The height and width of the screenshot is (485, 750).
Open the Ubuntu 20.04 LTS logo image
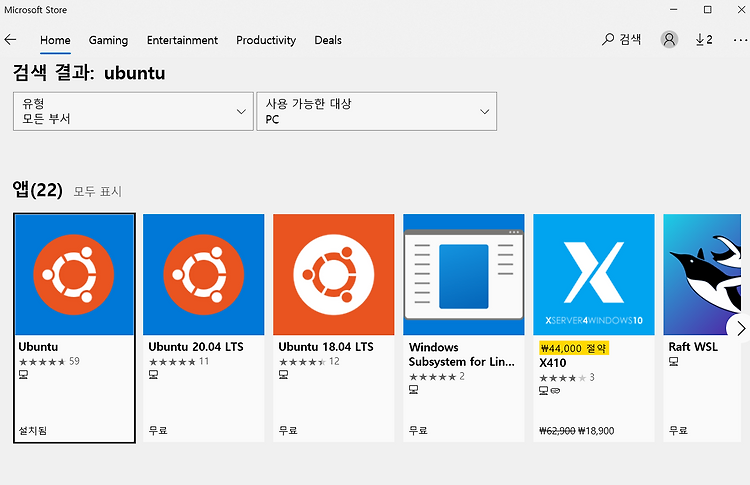point(204,275)
